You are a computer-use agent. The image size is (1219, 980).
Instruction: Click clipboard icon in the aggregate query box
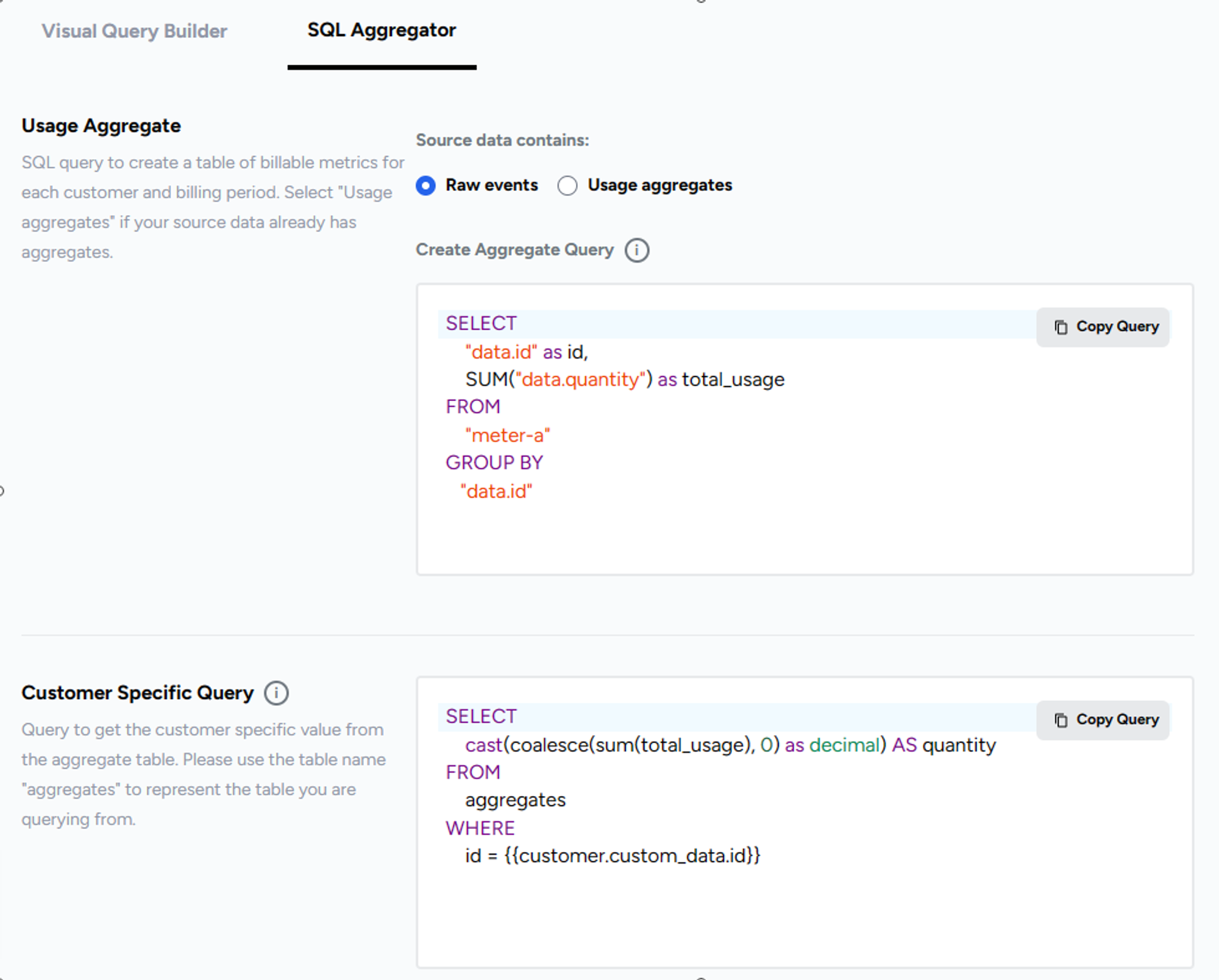click(1061, 327)
